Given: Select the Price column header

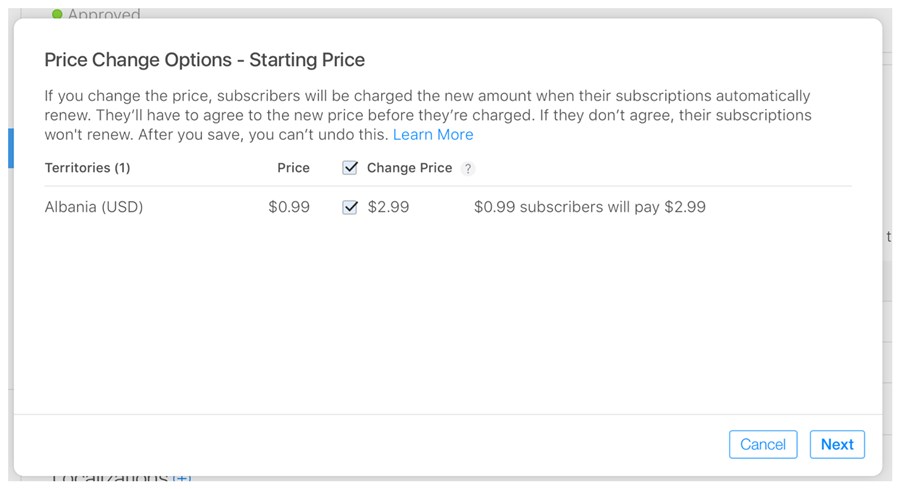Looking at the screenshot, I should (293, 168).
